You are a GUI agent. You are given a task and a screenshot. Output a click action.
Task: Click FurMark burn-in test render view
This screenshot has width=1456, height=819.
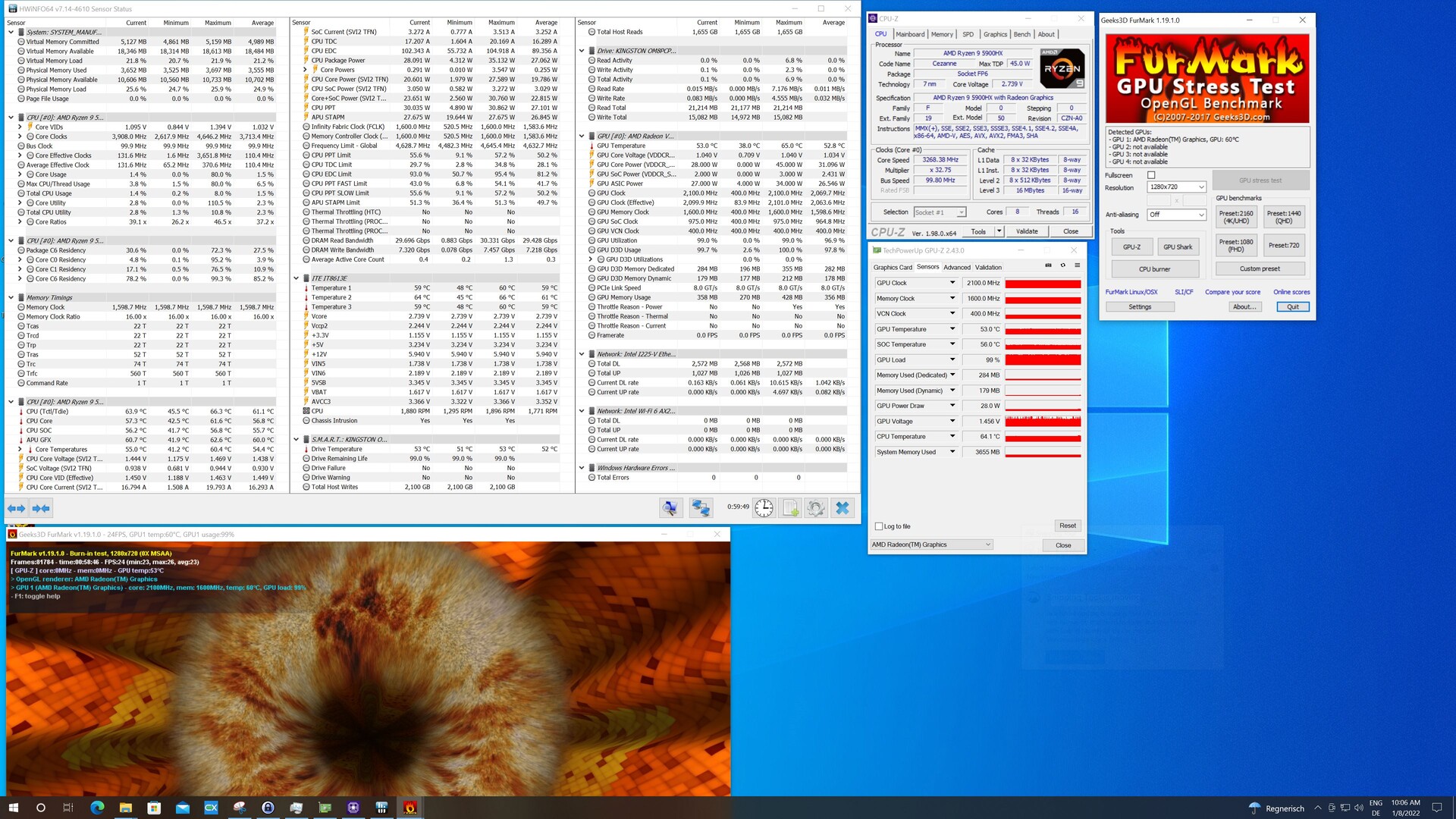click(x=368, y=668)
